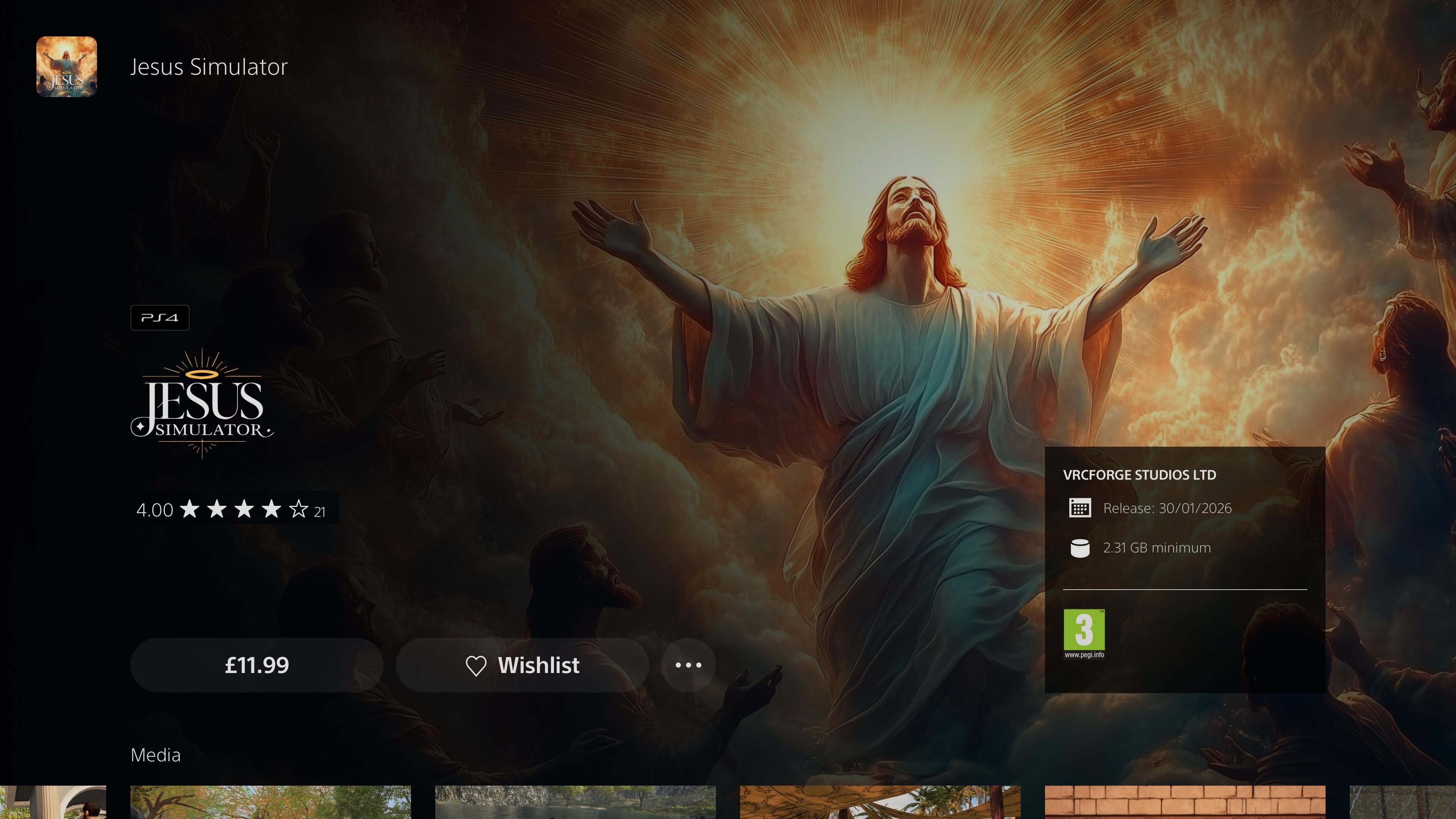Open the three-dot more options button
Image resolution: width=1456 pixels, height=819 pixels.
pos(688,665)
